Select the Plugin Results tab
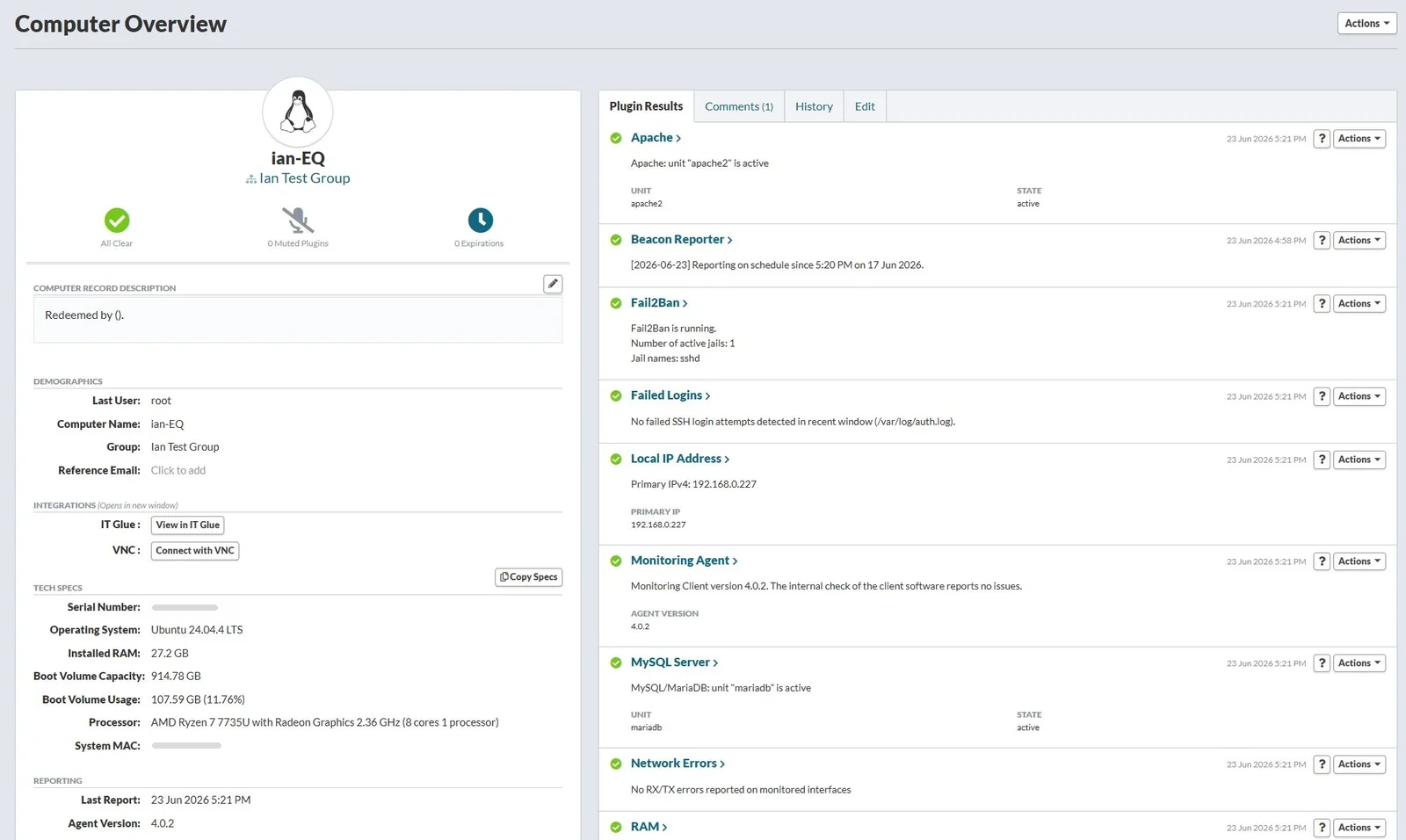 [x=646, y=106]
